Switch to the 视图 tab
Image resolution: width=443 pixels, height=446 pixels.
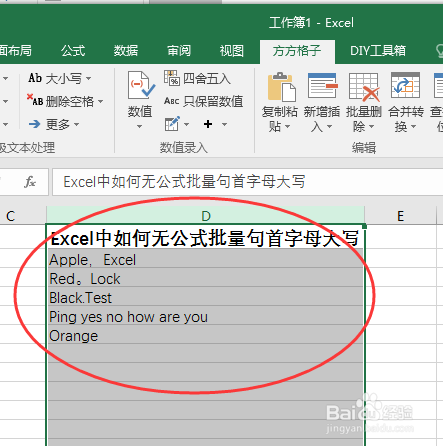point(232,51)
